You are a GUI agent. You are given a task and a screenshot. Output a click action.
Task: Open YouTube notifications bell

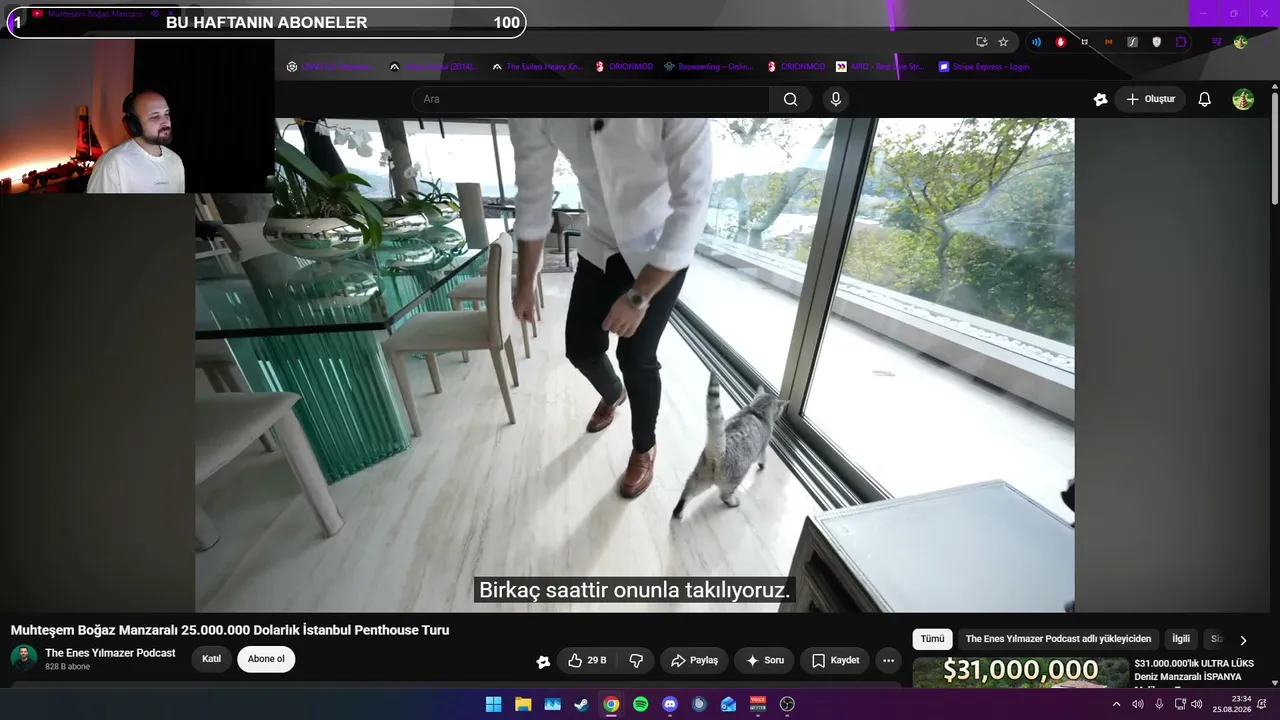1205,99
